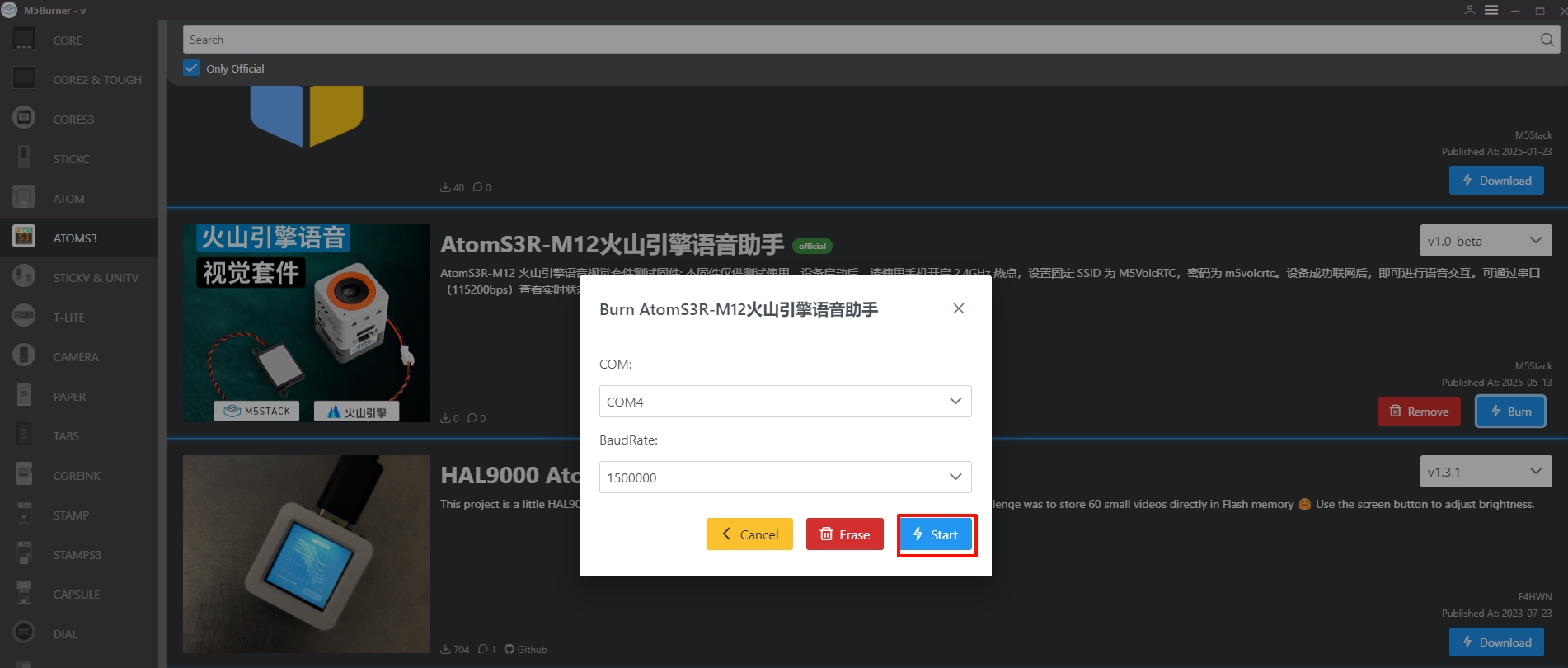Click the Remove button for AtomS3R-M12 firmware
1568x668 pixels.
[x=1419, y=412]
